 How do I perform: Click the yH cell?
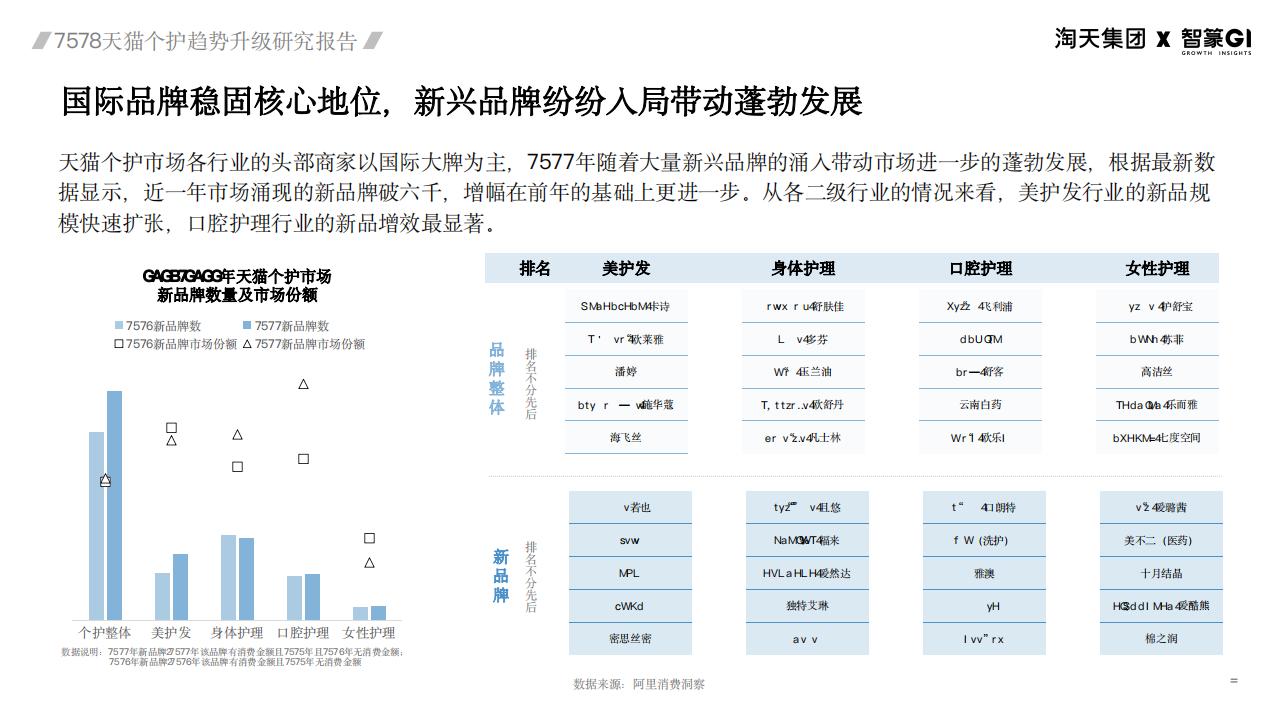[x=984, y=606]
